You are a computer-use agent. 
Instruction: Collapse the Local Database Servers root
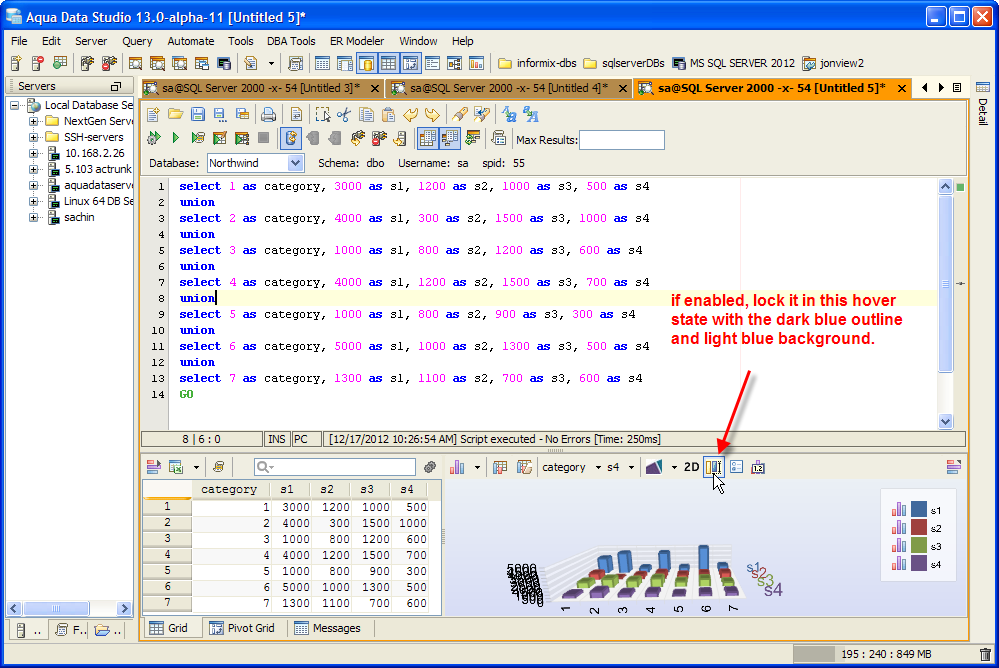(x=15, y=105)
